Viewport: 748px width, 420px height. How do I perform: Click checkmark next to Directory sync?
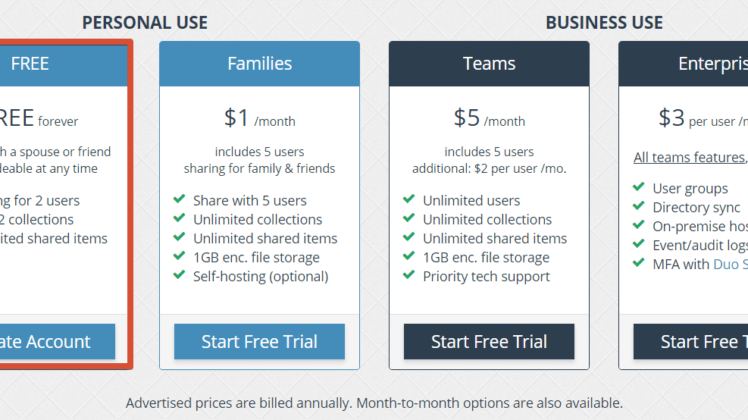click(639, 206)
